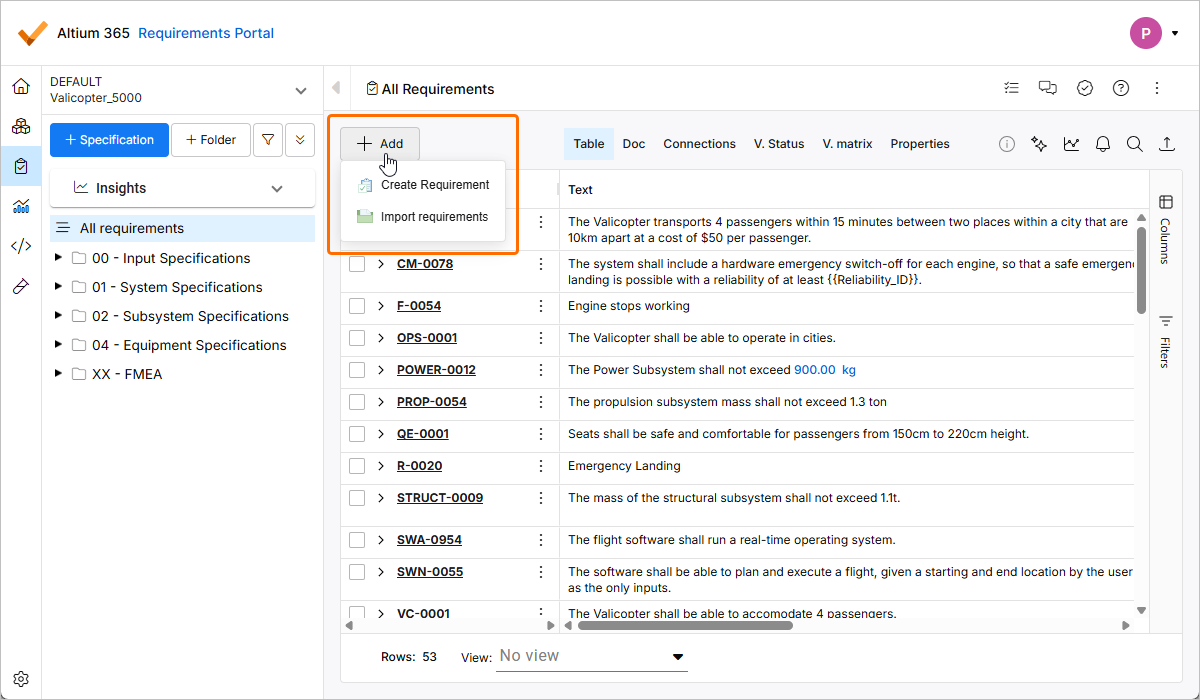Choose Create Requirement from the Add menu

coord(423,185)
